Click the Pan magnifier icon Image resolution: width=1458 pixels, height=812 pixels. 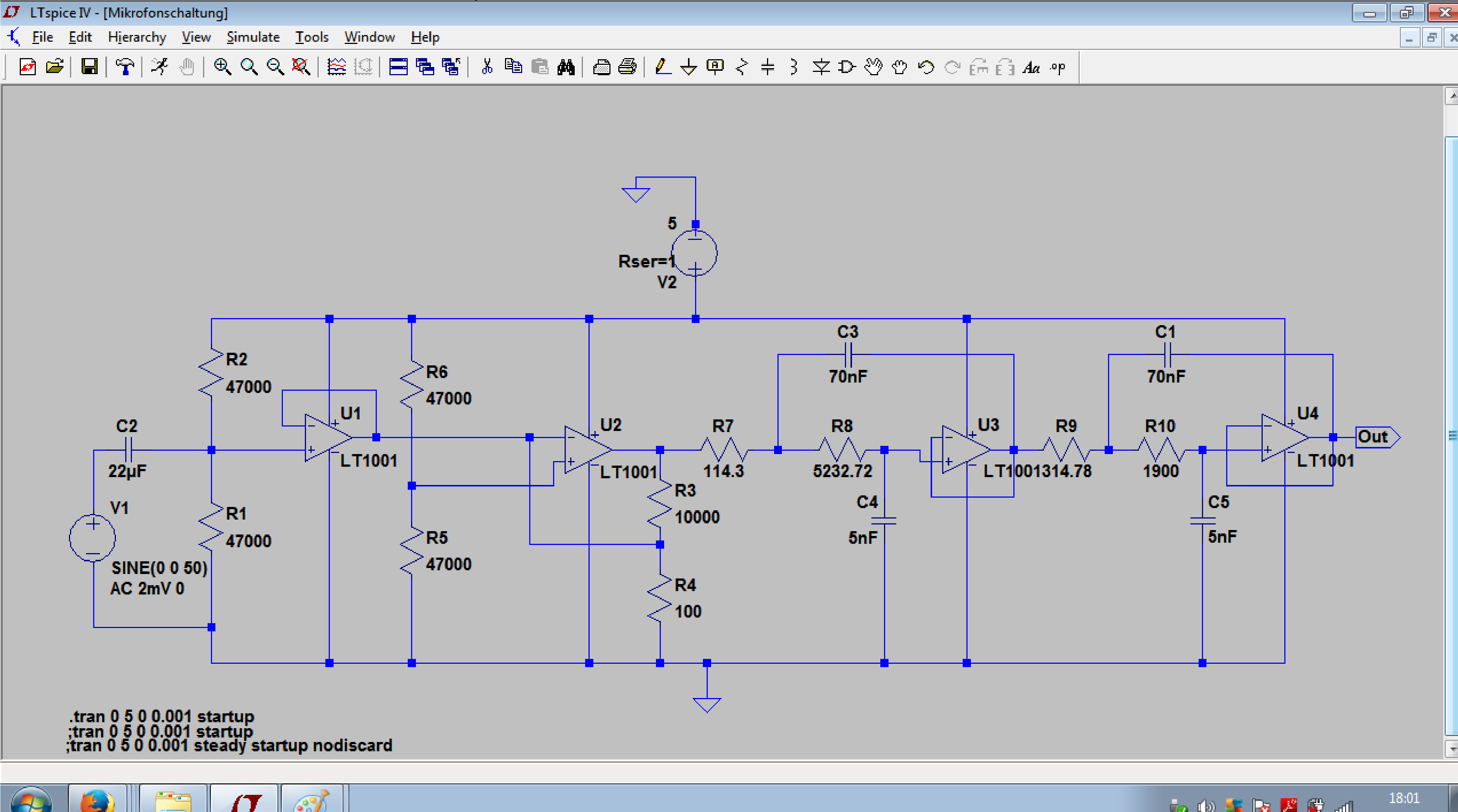pyautogui.click(x=249, y=67)
